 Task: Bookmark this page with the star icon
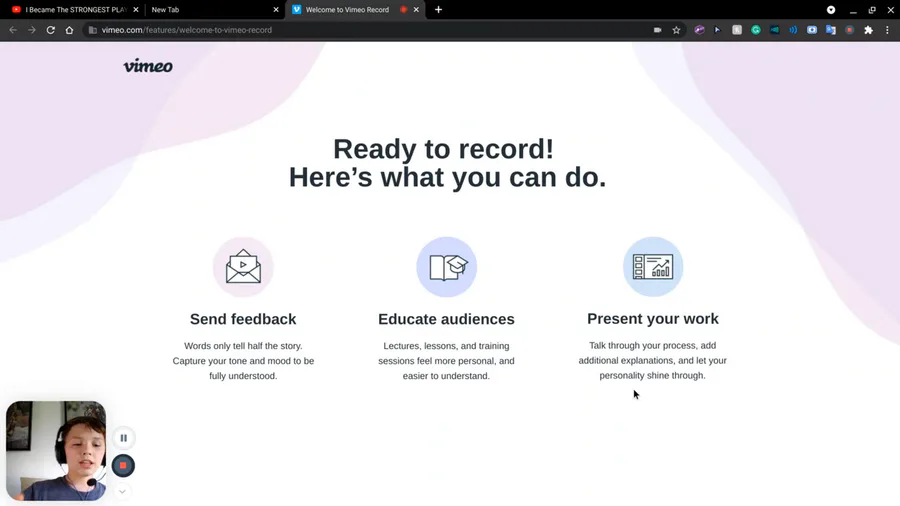pyautogui.click(x=676, y=30)
